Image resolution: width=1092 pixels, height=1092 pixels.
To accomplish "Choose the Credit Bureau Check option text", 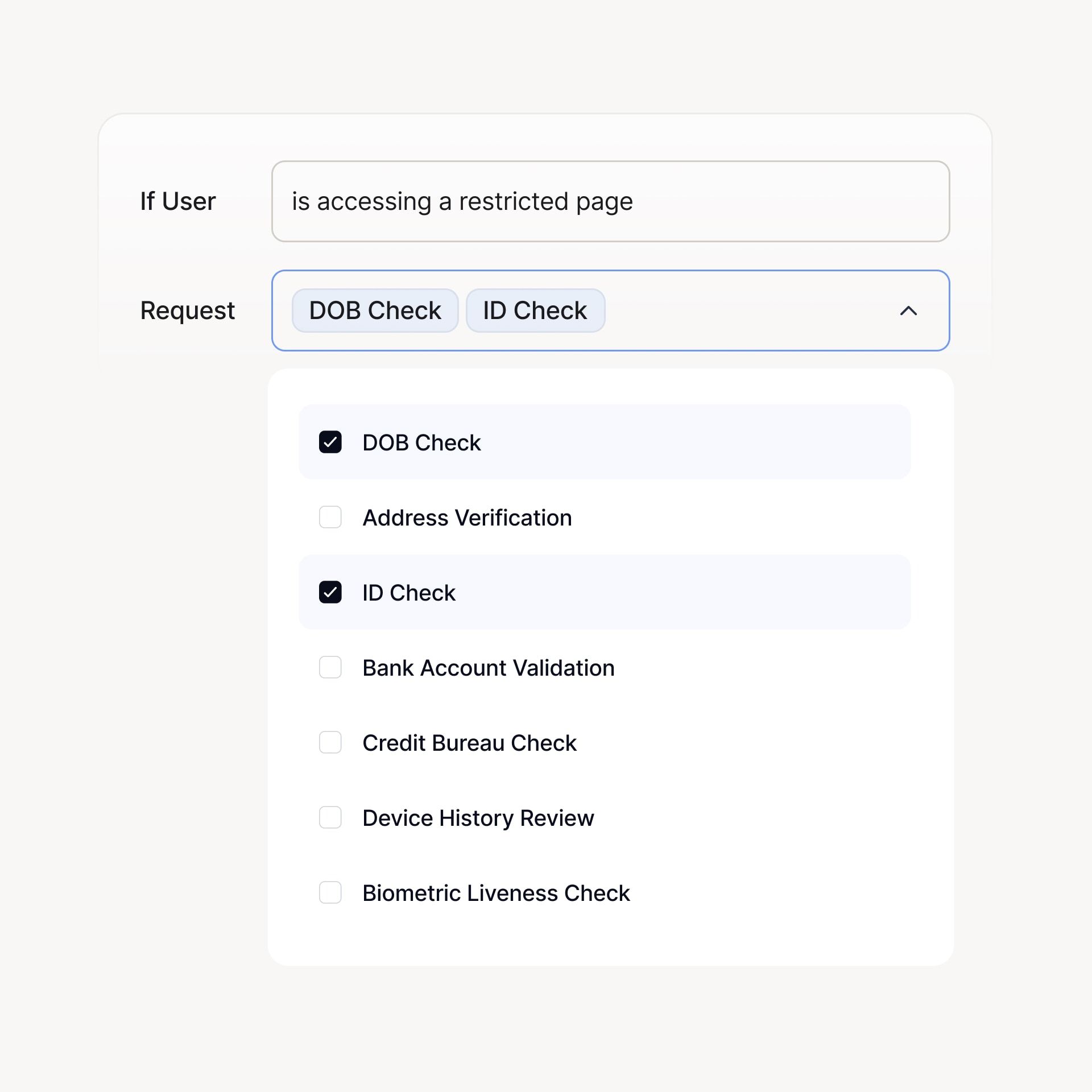I will 469,743.
